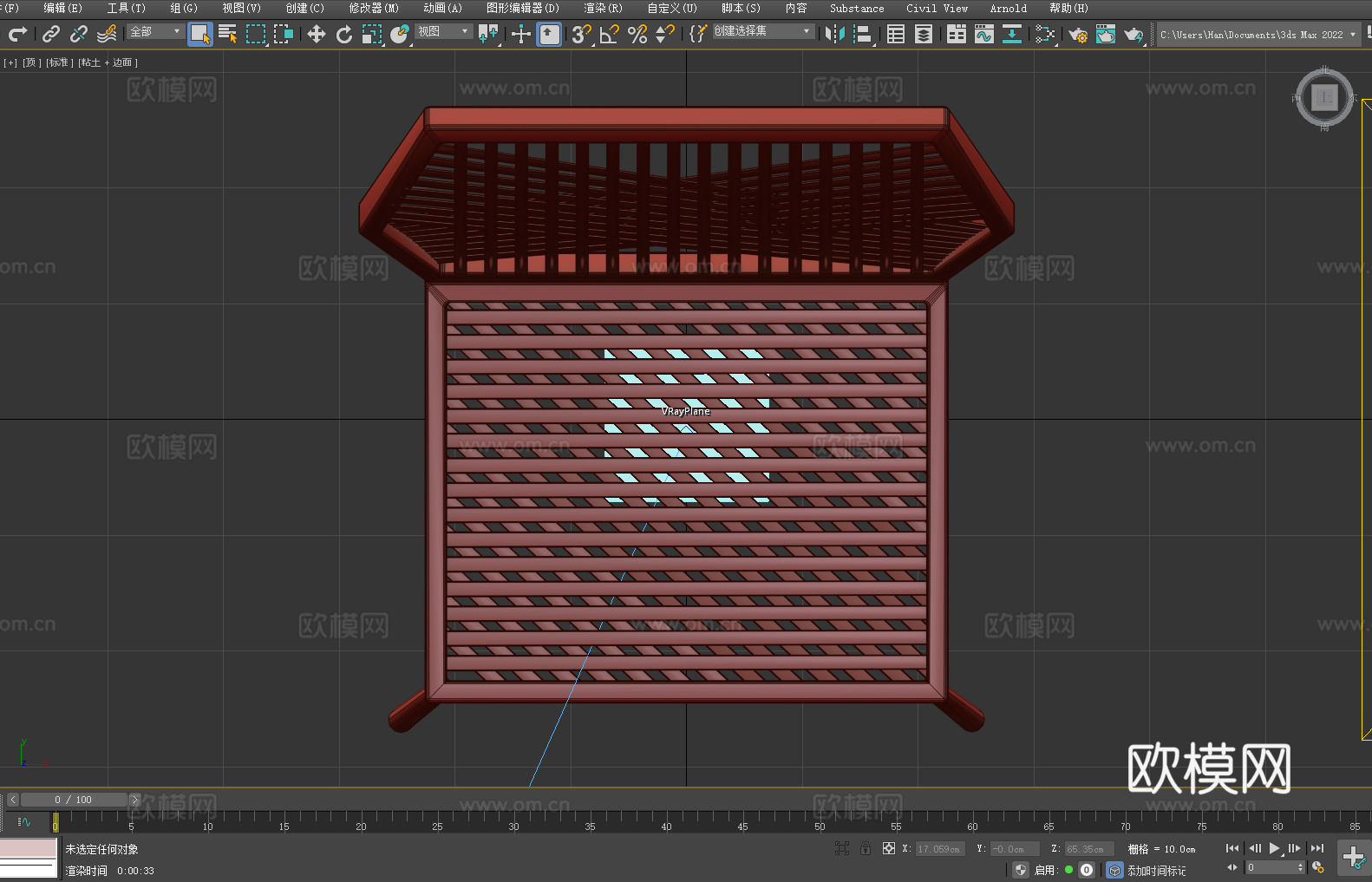Click the Align tool icon
Screen dimensions: 1372x882
click(863, 34)
